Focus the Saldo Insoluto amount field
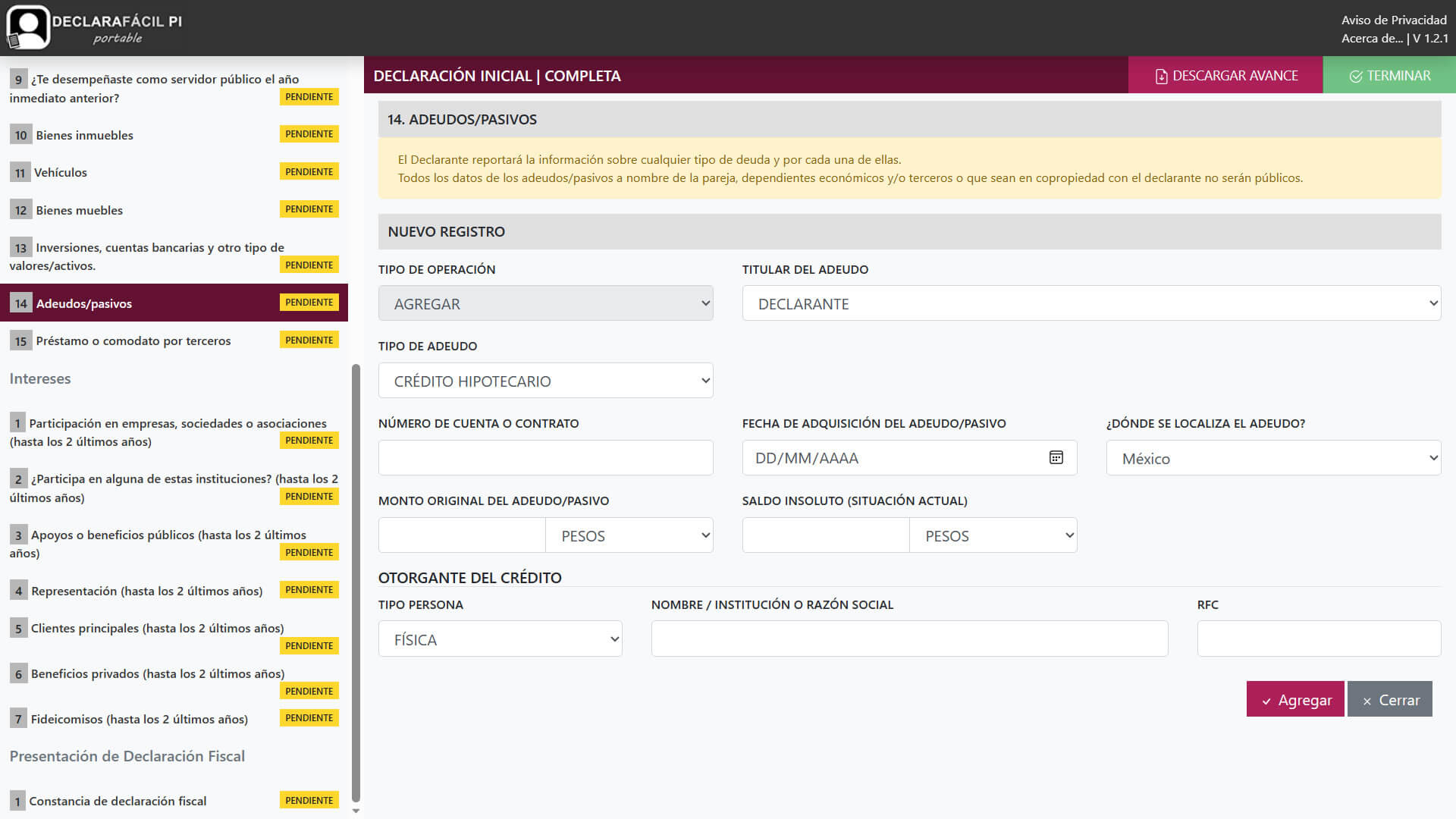This screenshot has height=819, width=1456. tap(826, 535)
